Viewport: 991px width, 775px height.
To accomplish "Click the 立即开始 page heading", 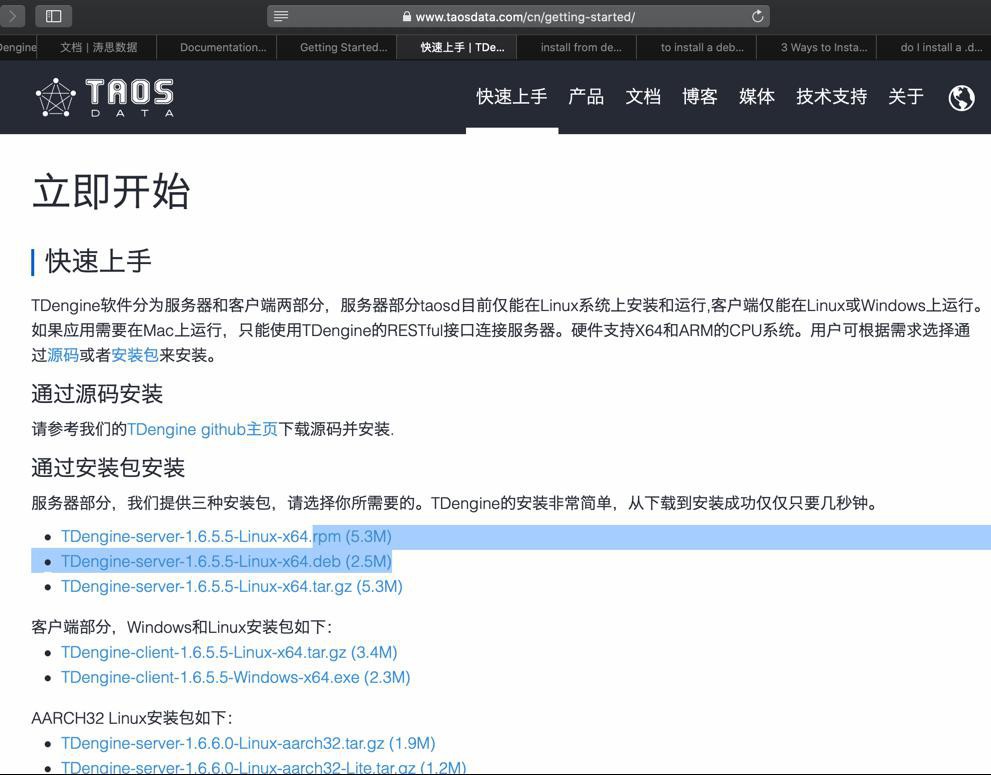I will 111,192.
